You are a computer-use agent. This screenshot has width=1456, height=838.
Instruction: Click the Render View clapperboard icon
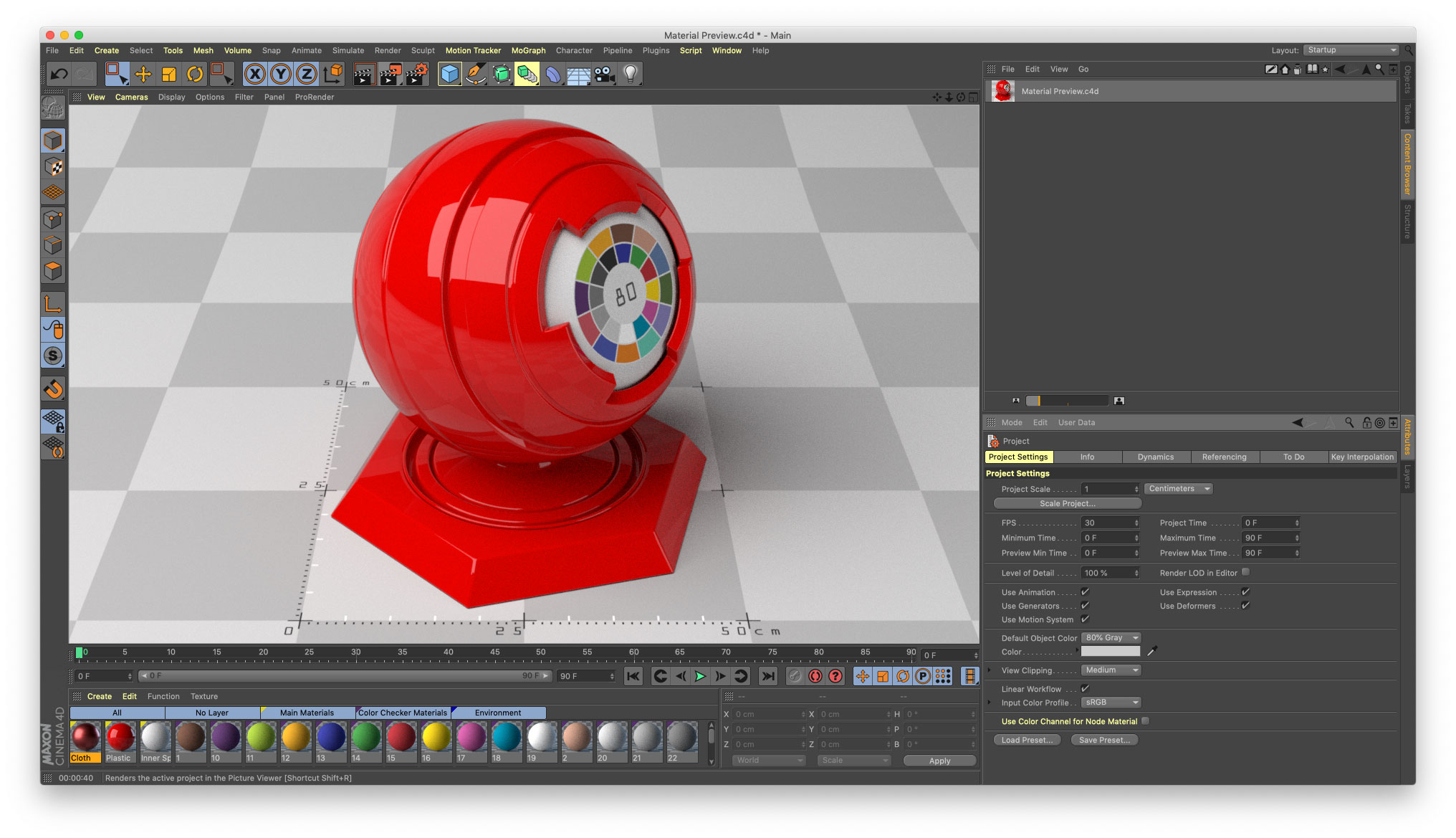(364, 74)
